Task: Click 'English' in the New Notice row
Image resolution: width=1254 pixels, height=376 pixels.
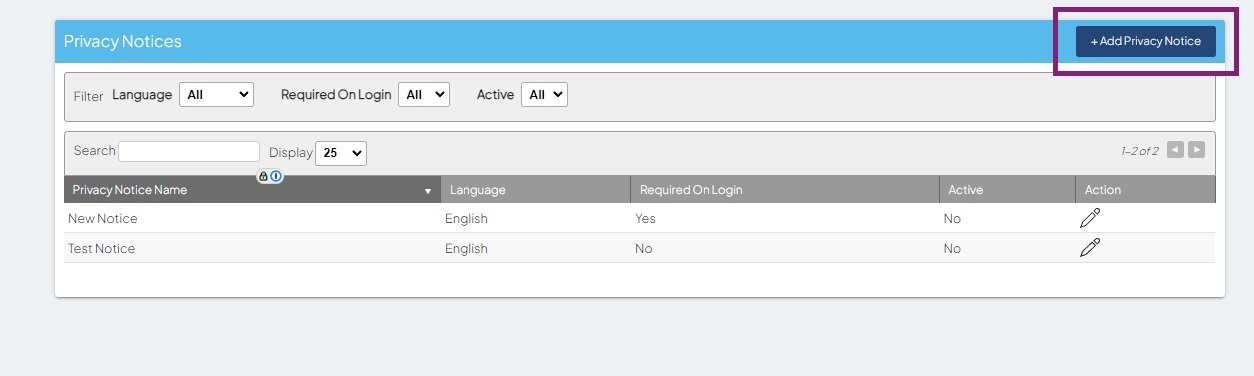Action: pyautogui.click(x=466, y=218)
